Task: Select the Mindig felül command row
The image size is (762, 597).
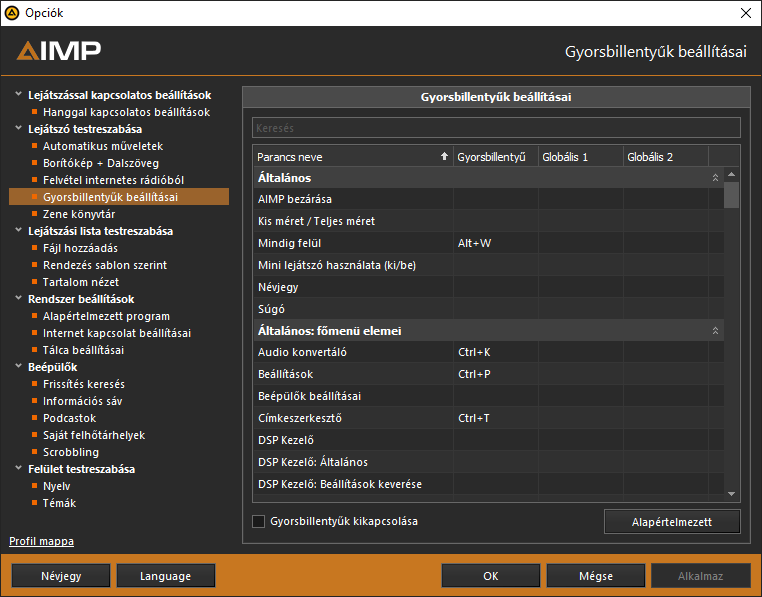Action: click(488, 243)
